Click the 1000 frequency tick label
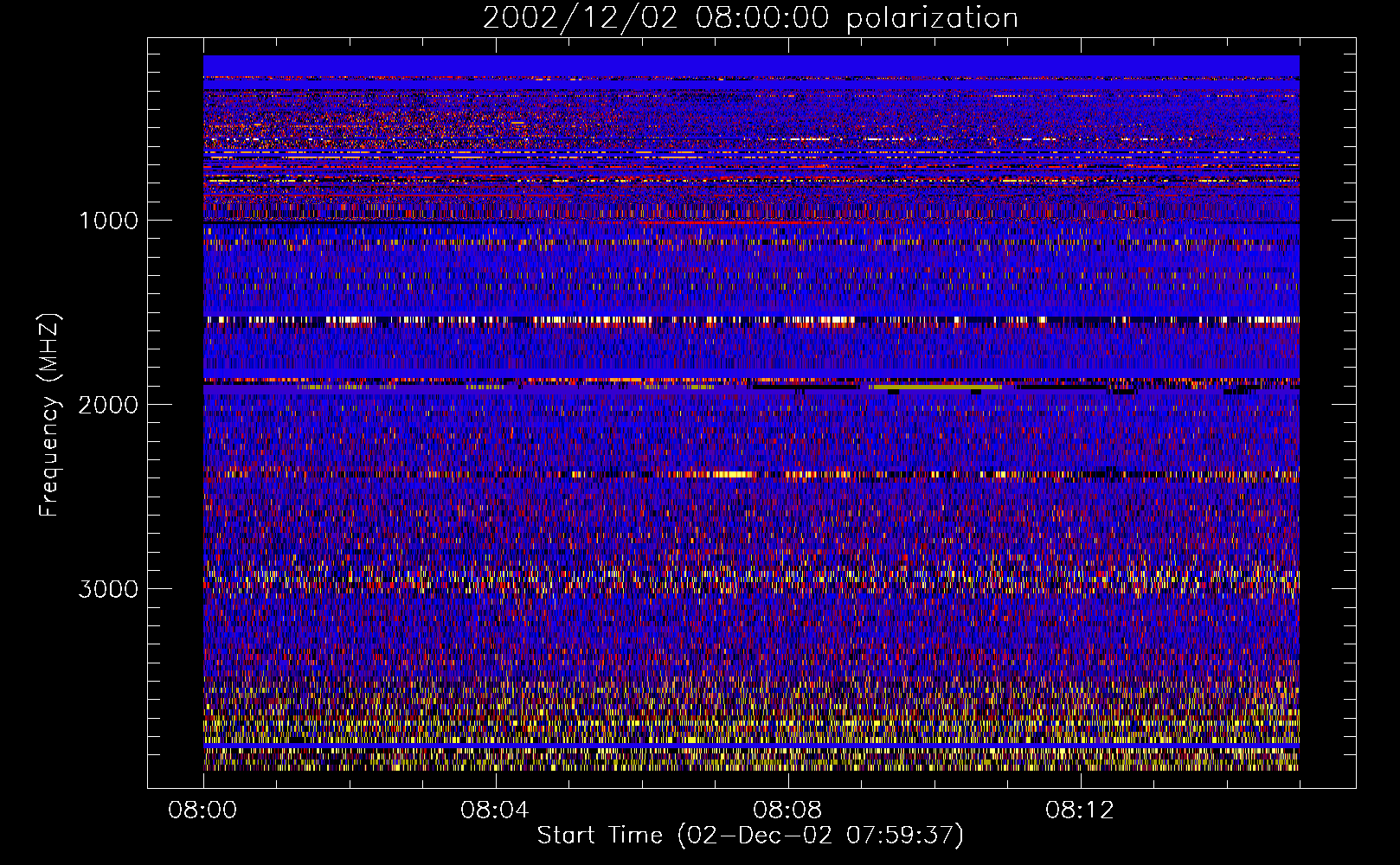This screenshot has height=865, width=1400. tap(108, 221)
